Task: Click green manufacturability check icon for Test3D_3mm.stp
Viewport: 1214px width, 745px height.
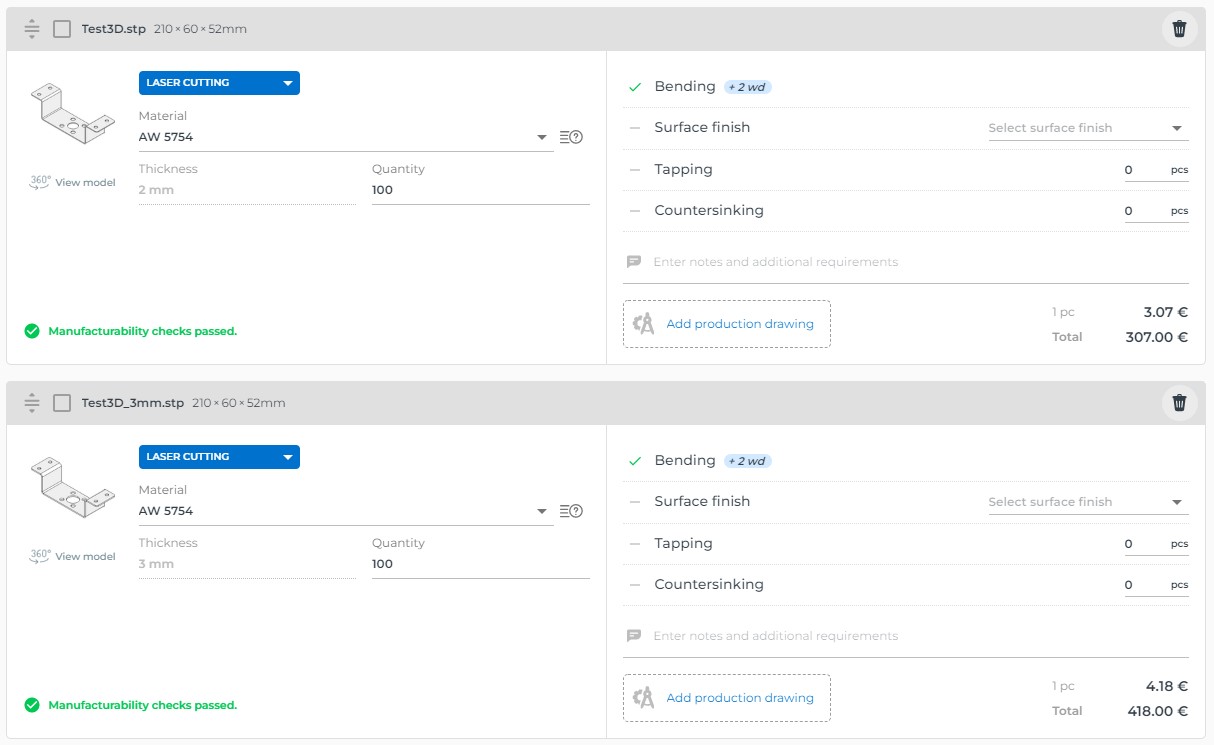Action: pos(32,705)
